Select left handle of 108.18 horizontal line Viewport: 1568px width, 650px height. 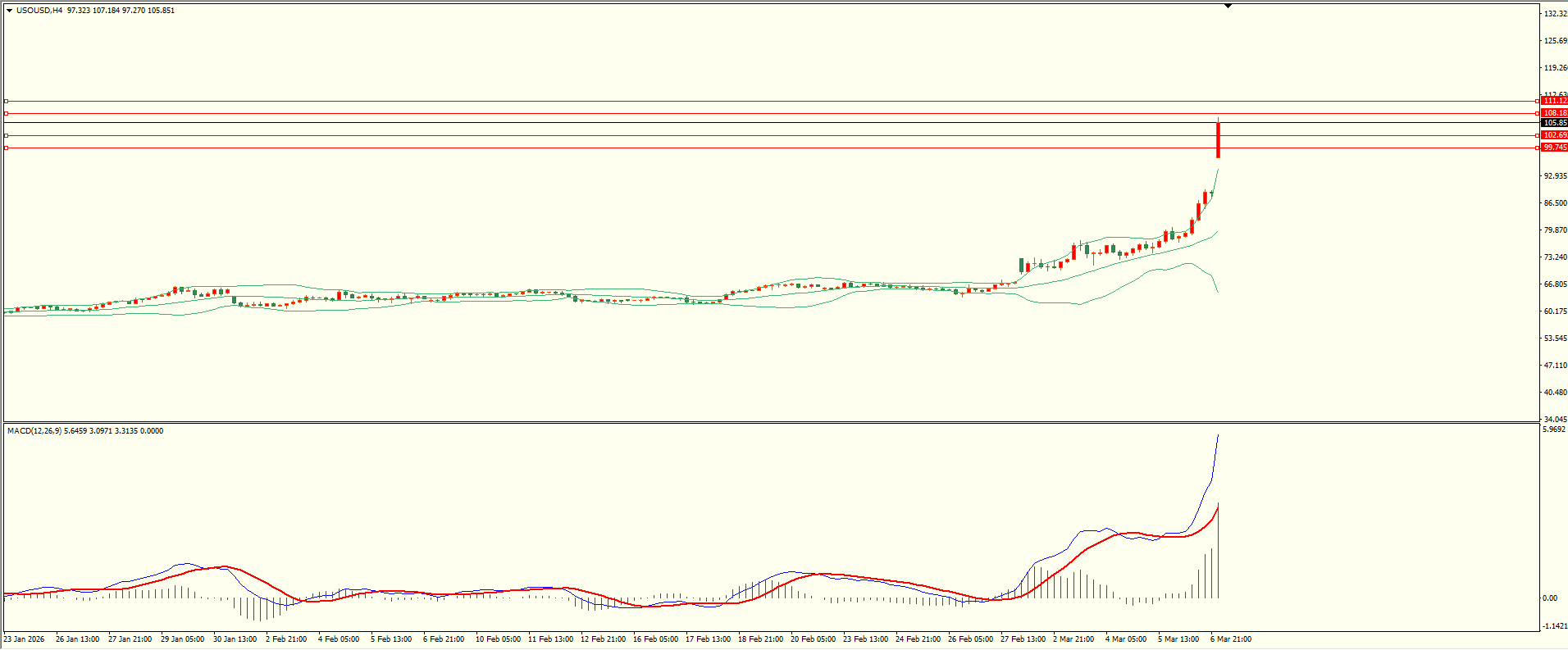(7, 114)
